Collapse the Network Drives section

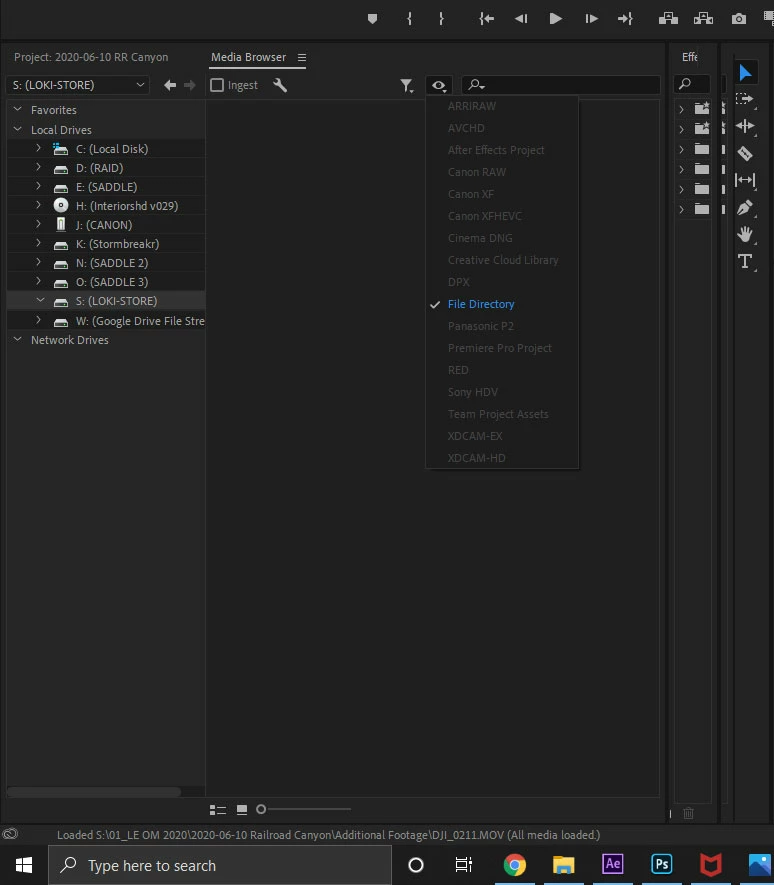[x=18, y=339]
